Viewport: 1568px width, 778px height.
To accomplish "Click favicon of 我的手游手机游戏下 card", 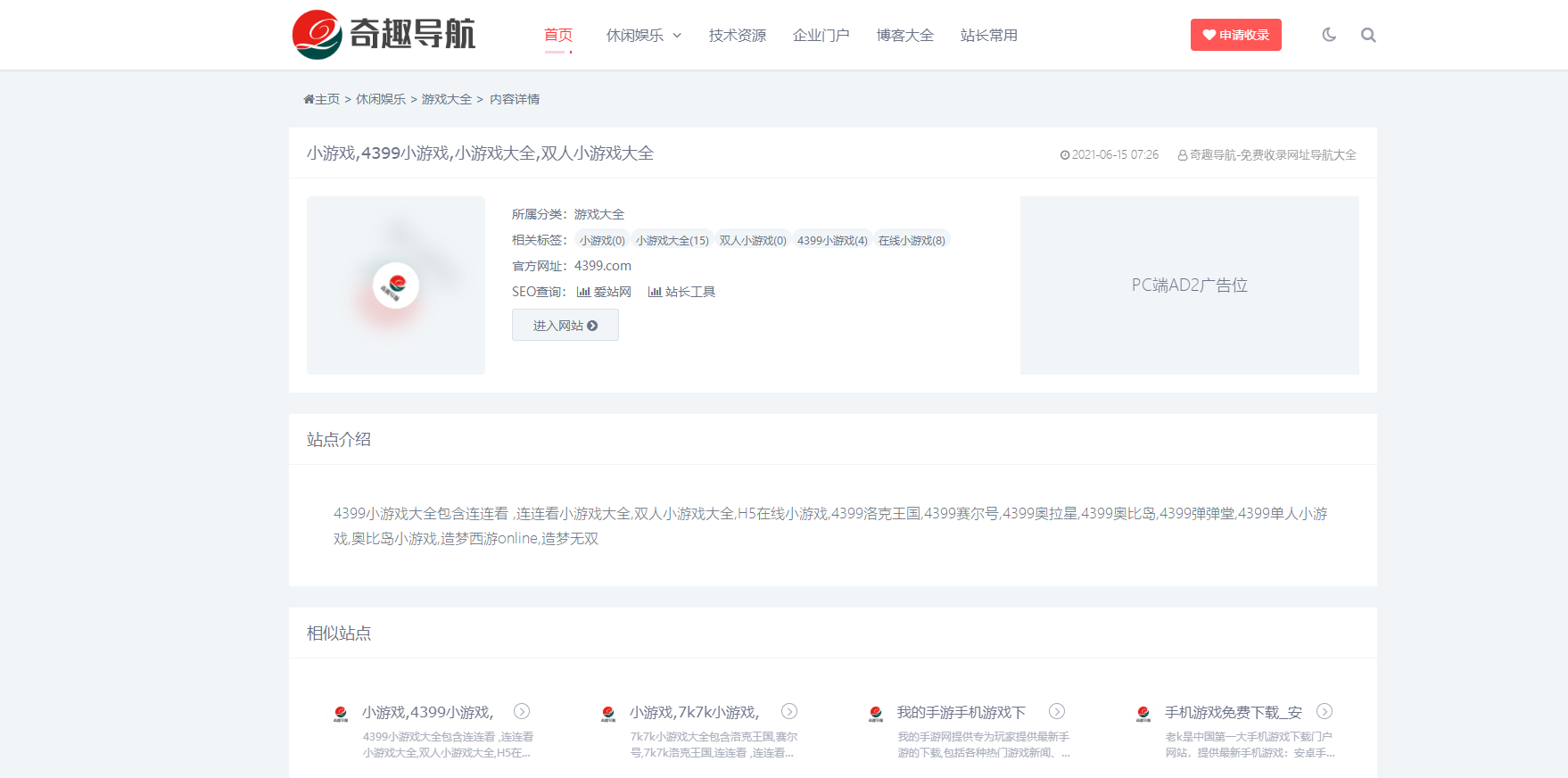I will click(876, 713).
